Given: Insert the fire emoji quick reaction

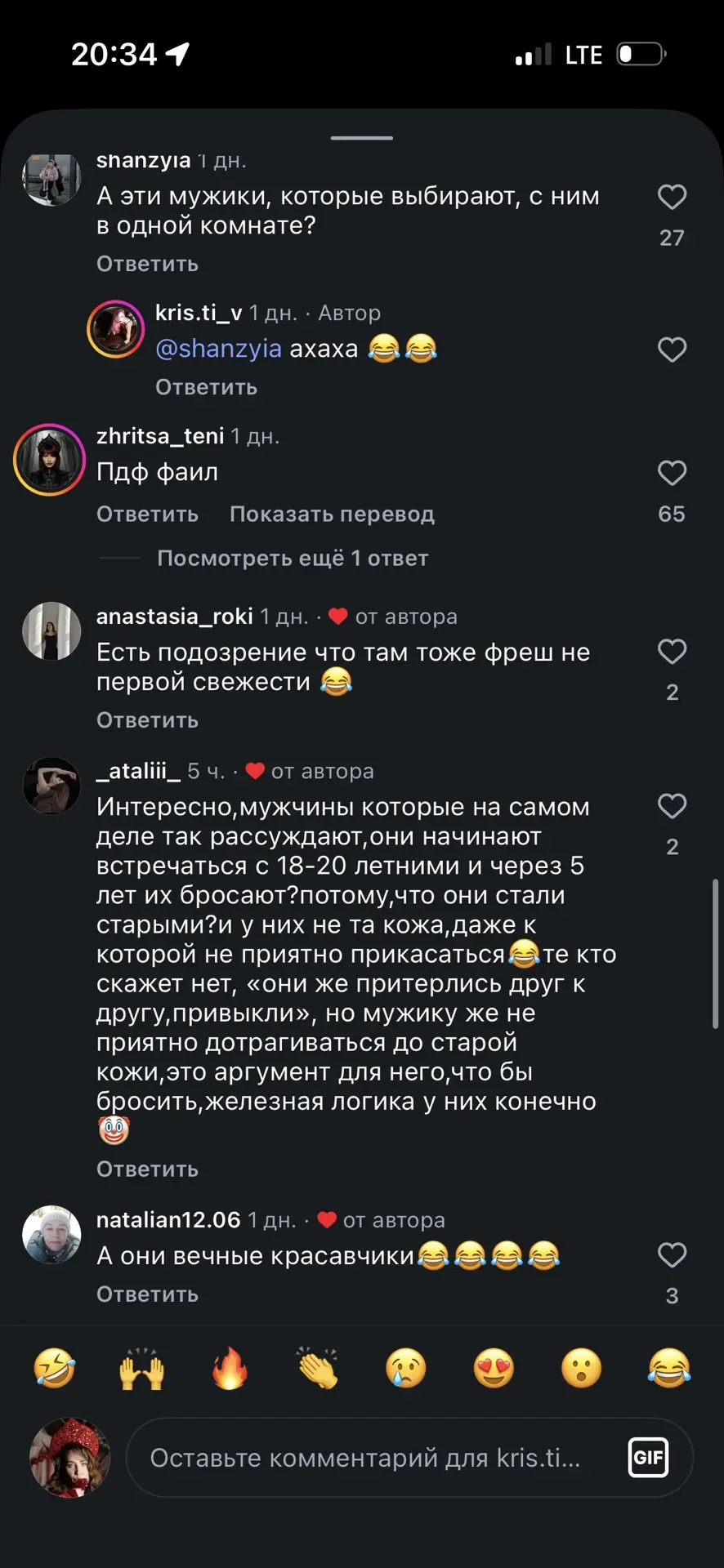Looking at the screenshot, I should [x=230, y=1368].
